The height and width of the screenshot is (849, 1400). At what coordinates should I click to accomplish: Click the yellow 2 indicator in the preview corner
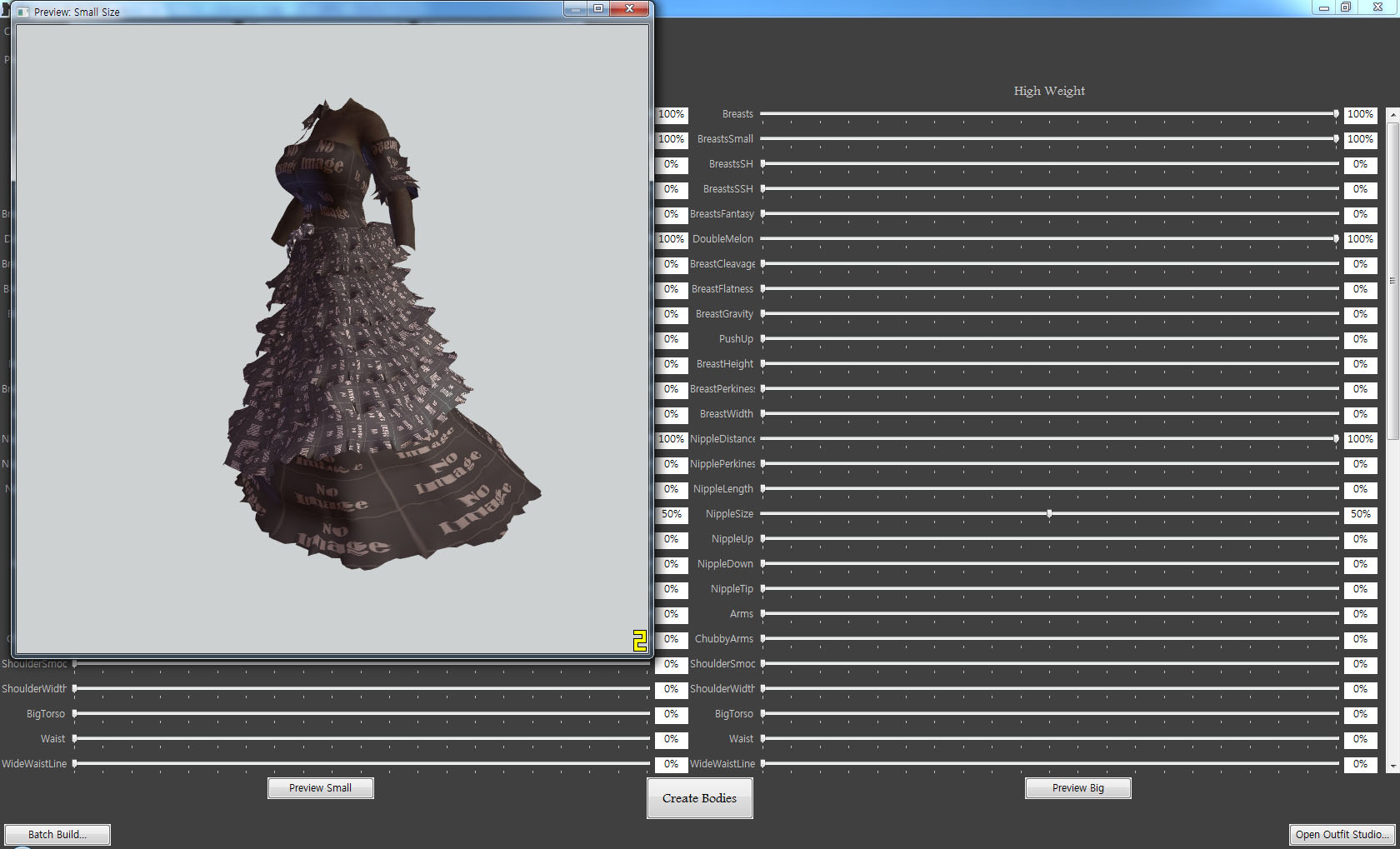point(640,641)
